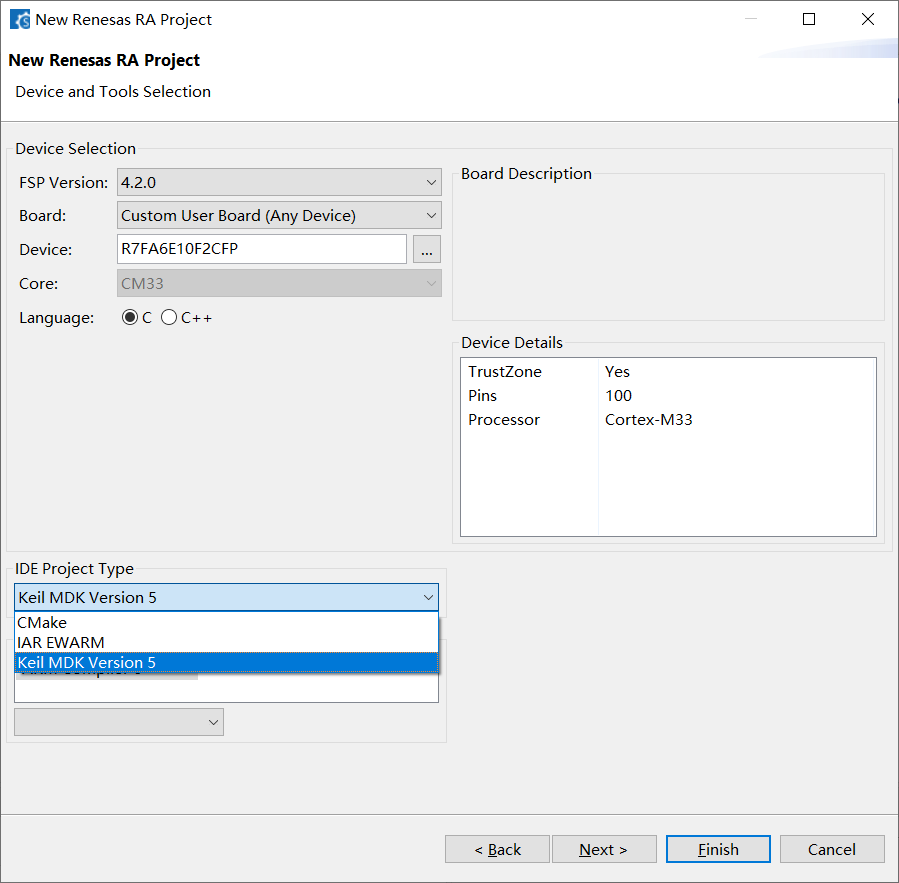Click the Cancel button
Screen dimensions: 899x883
pos(832,849)
